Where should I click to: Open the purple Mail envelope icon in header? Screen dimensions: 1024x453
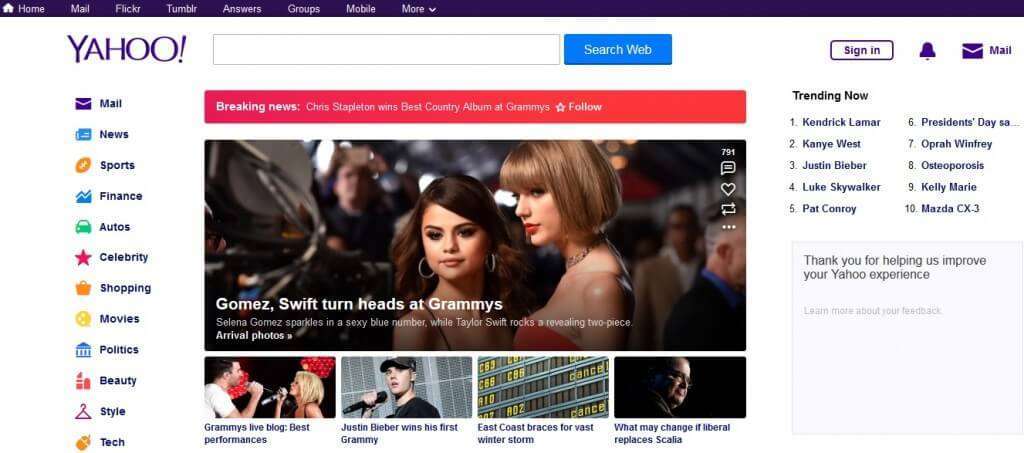(972, 51)
